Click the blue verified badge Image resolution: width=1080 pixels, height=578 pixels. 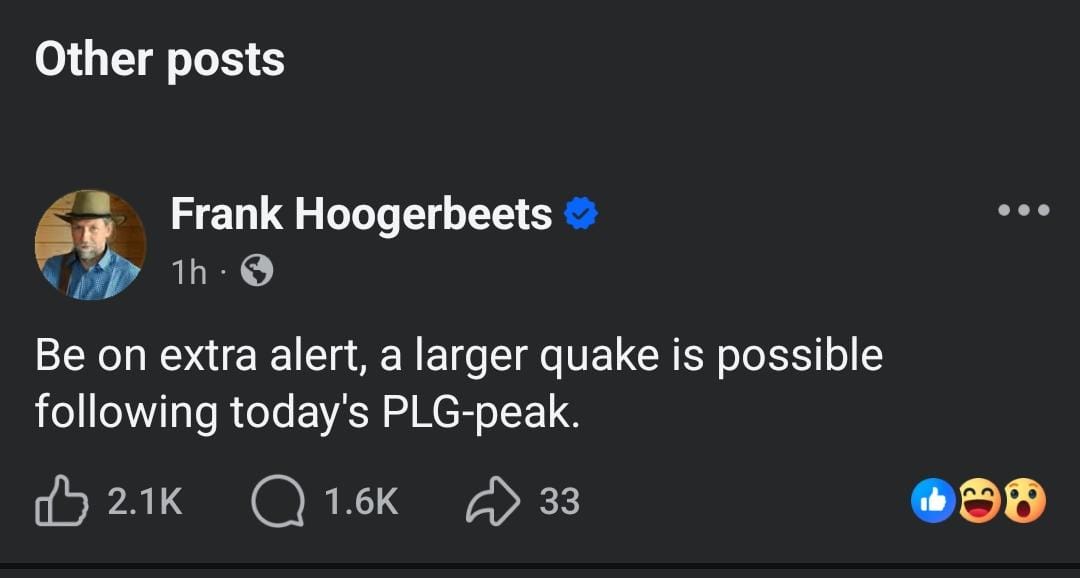[582, 214]
